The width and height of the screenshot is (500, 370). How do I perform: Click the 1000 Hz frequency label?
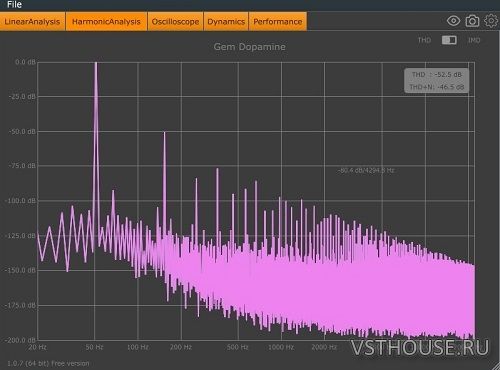(281, 347)
